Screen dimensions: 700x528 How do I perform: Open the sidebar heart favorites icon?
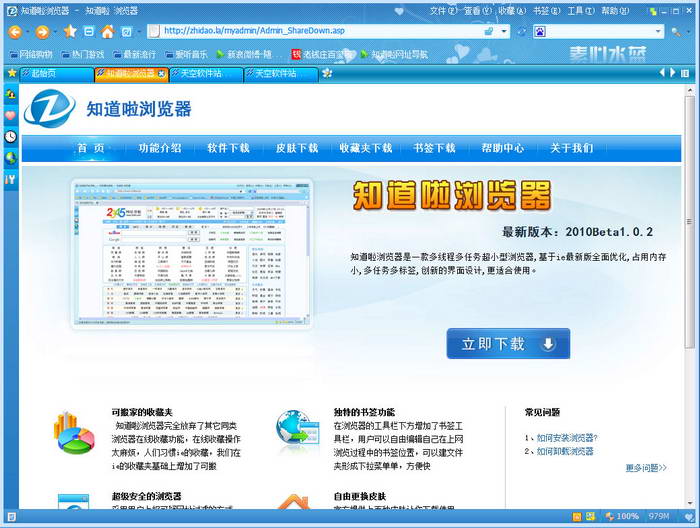10,116
